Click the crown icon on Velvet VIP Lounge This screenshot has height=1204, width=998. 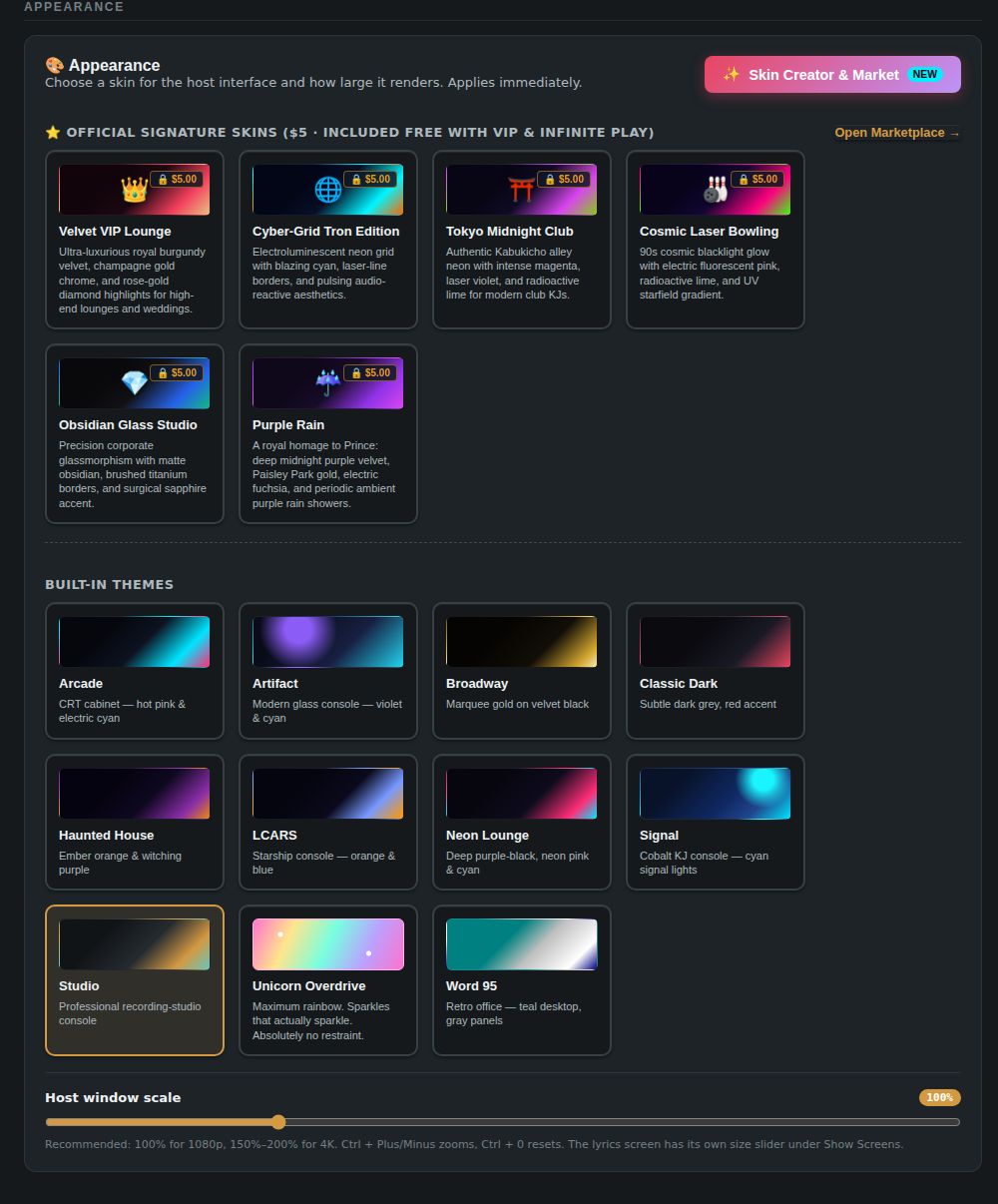coord(134,190)
